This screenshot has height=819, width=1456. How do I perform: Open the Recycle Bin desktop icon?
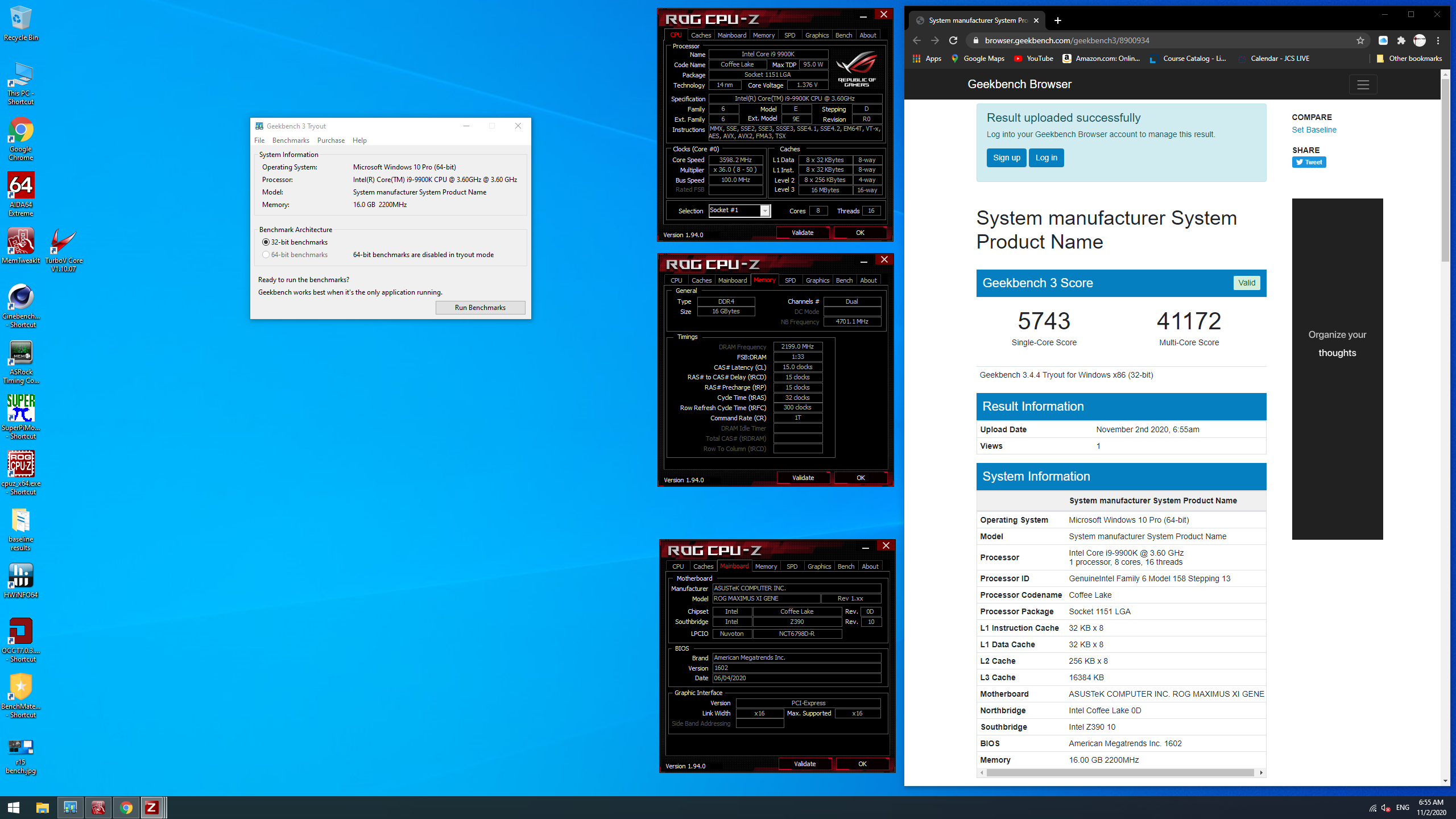click(x=21, y=24)
